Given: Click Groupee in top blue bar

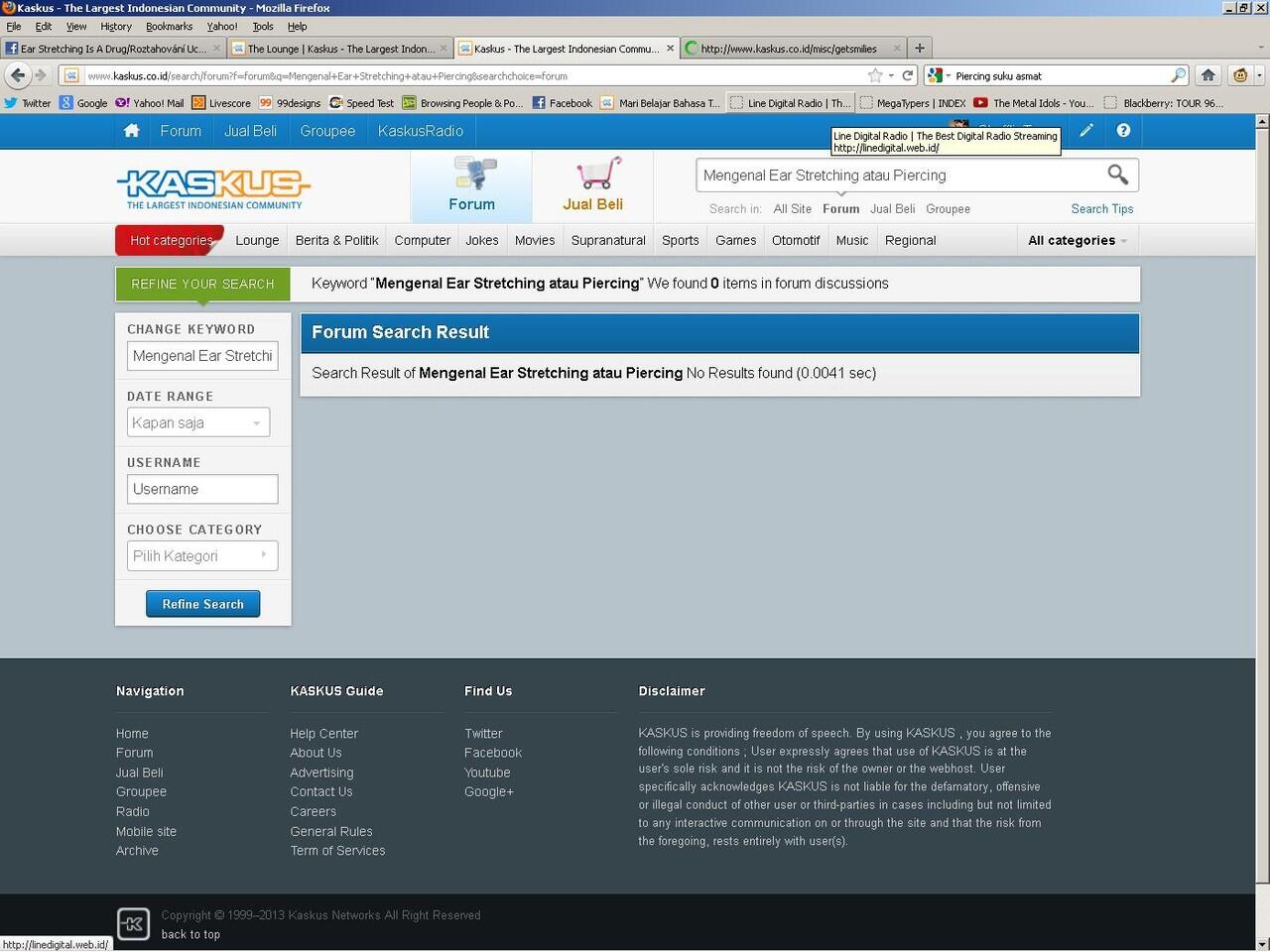Looking at the screenshot, I should [x=327, y=131].
